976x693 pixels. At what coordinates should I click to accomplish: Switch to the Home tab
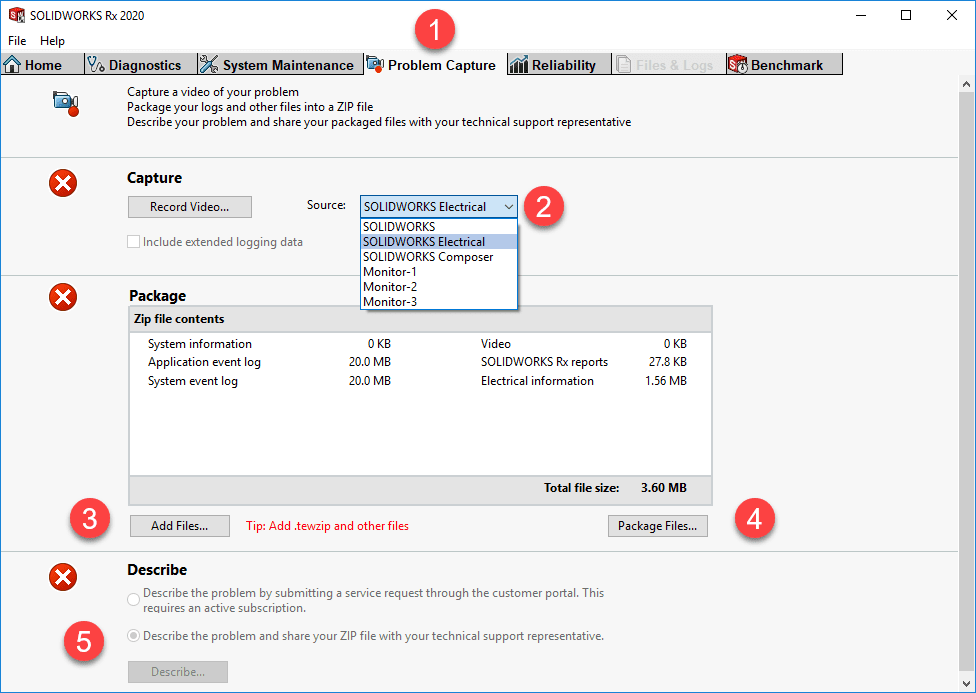tap(42, 65)
